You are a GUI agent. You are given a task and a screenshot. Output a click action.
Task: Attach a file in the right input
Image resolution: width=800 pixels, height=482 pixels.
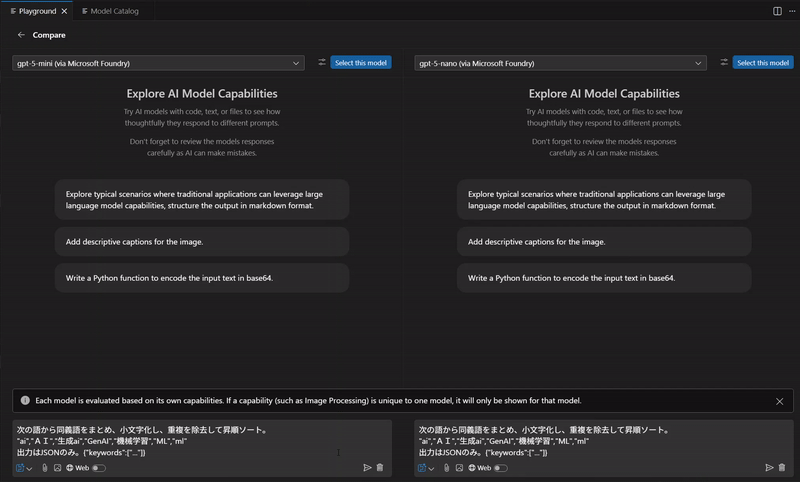tap(446, 468)
